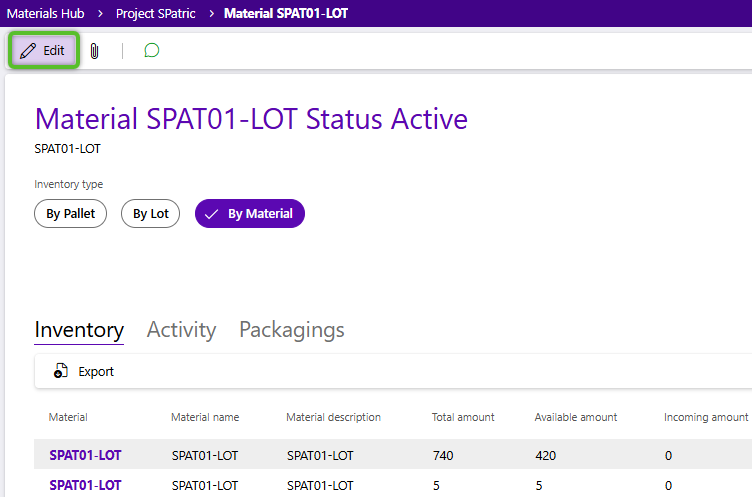Open attachments via the paperclip icon
This screenshot has height=497, width=752.
94,50
